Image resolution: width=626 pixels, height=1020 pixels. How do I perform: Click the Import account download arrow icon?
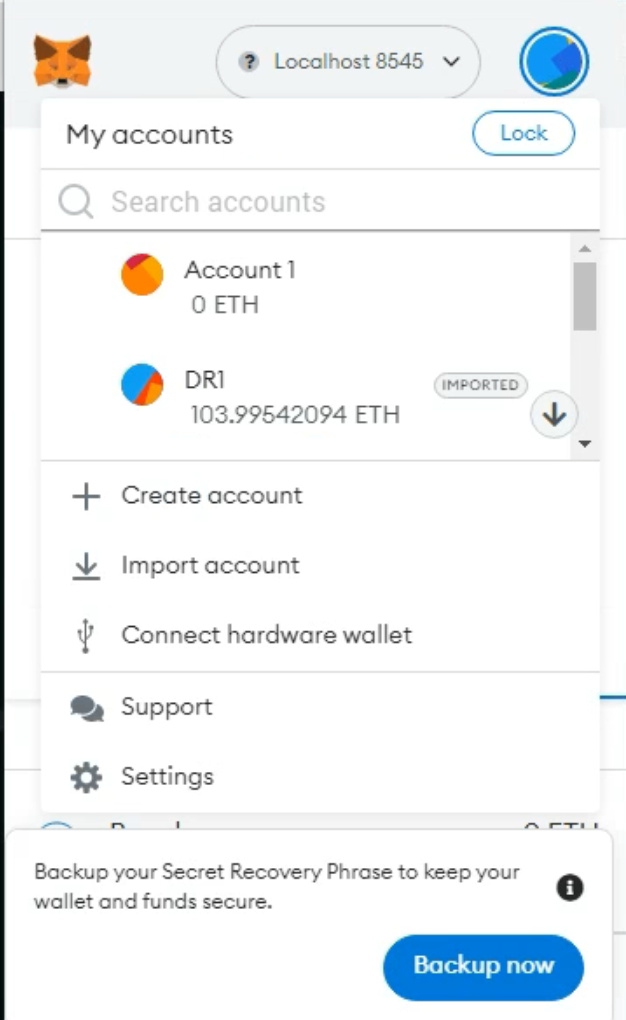click(x=87, y=565)
